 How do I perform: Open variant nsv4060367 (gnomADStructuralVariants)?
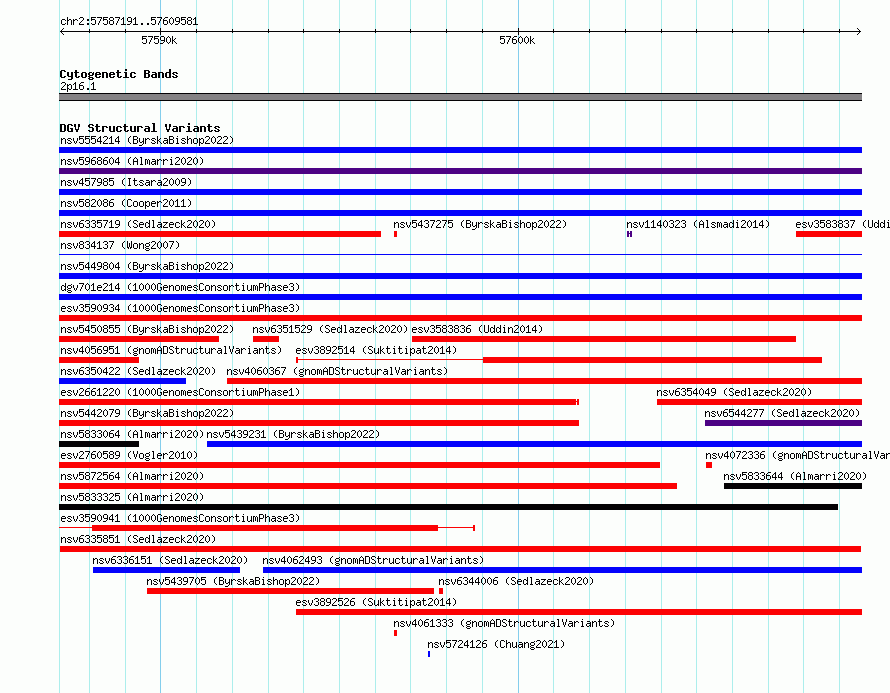click(x=337, y=371)
